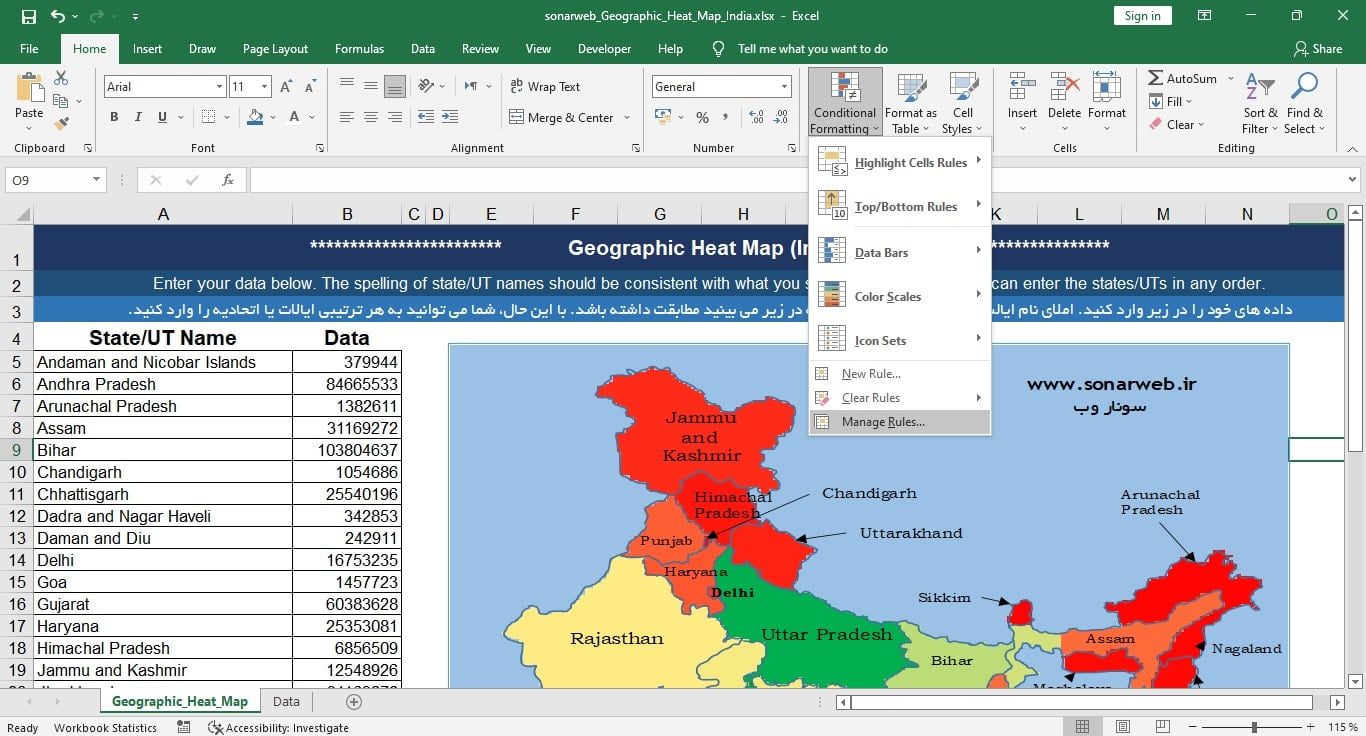Open fill color bucket swatch
1366x736 pixels.
254,117
